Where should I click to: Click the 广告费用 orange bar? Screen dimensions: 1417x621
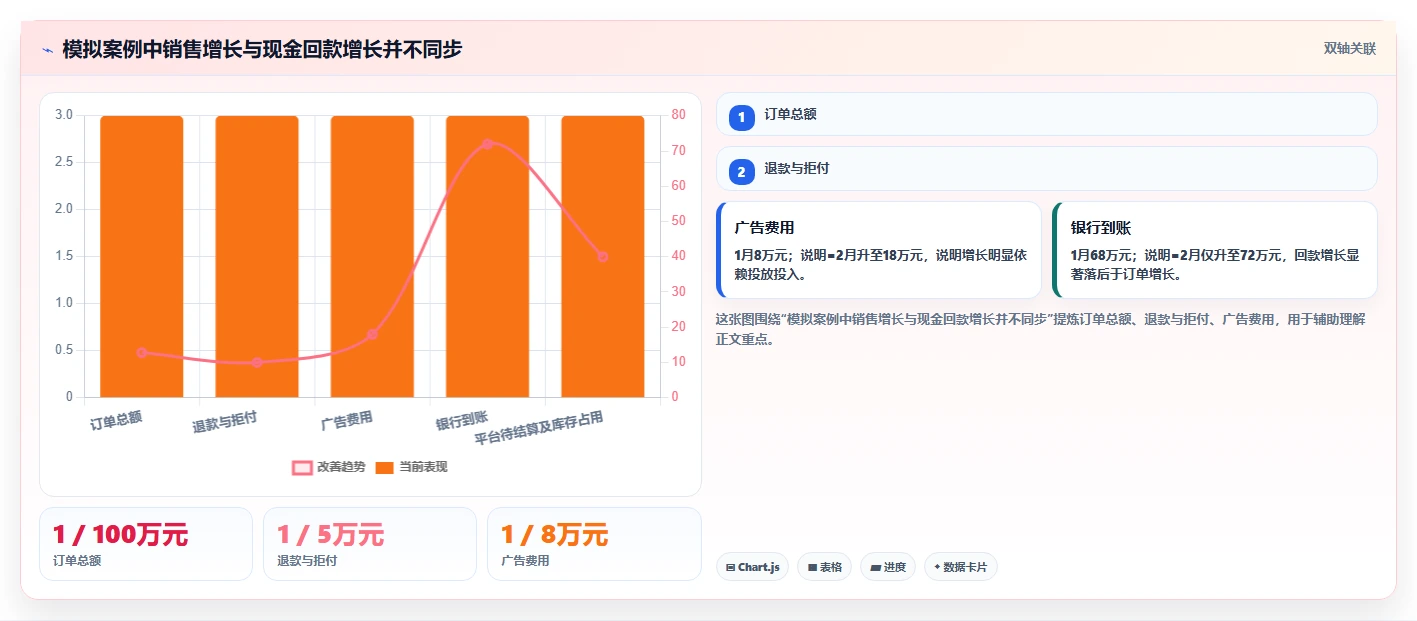[x=372, y=256]
